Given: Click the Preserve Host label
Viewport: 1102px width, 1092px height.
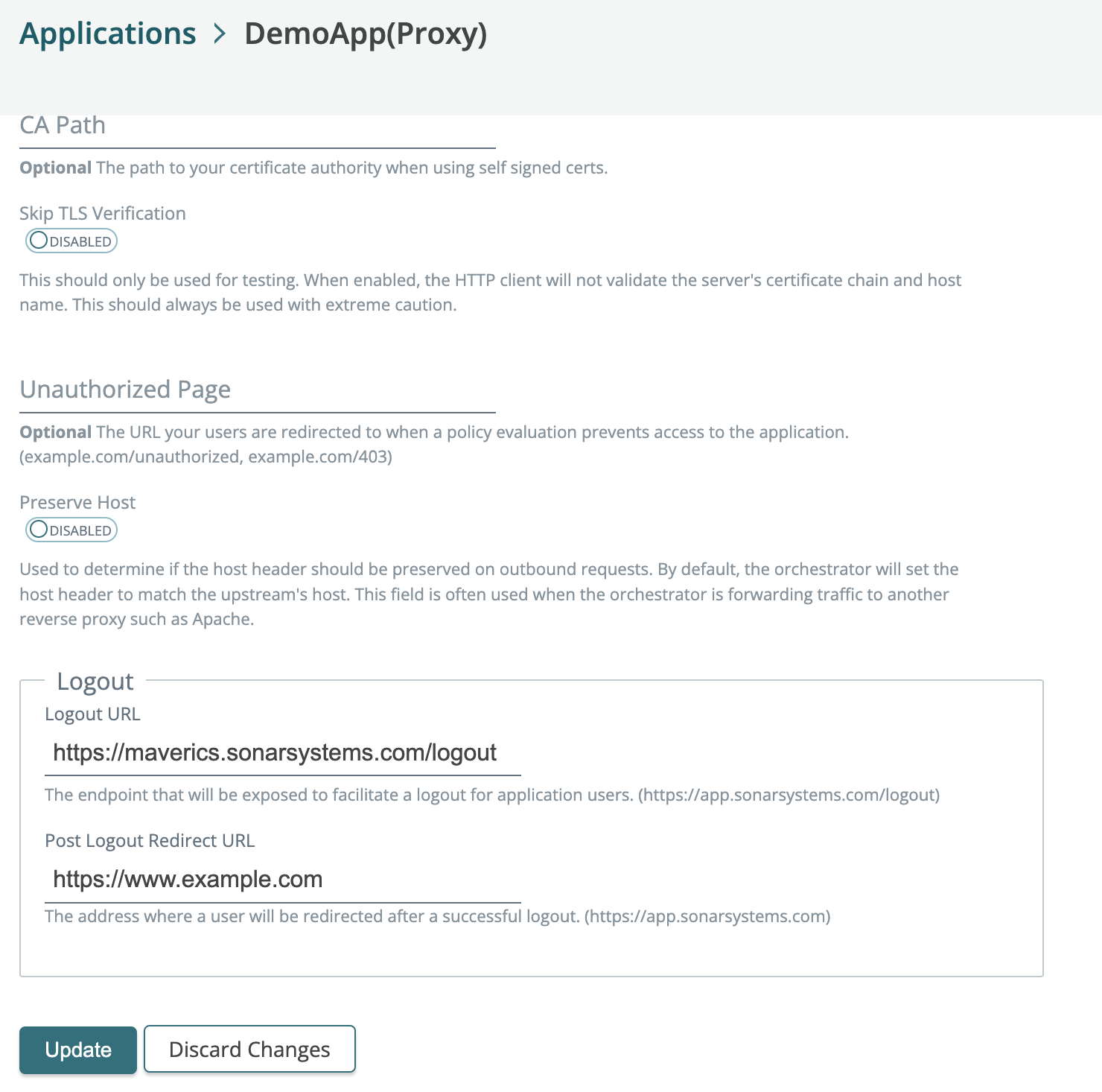Looking at the screenshot, I should 77,503.
